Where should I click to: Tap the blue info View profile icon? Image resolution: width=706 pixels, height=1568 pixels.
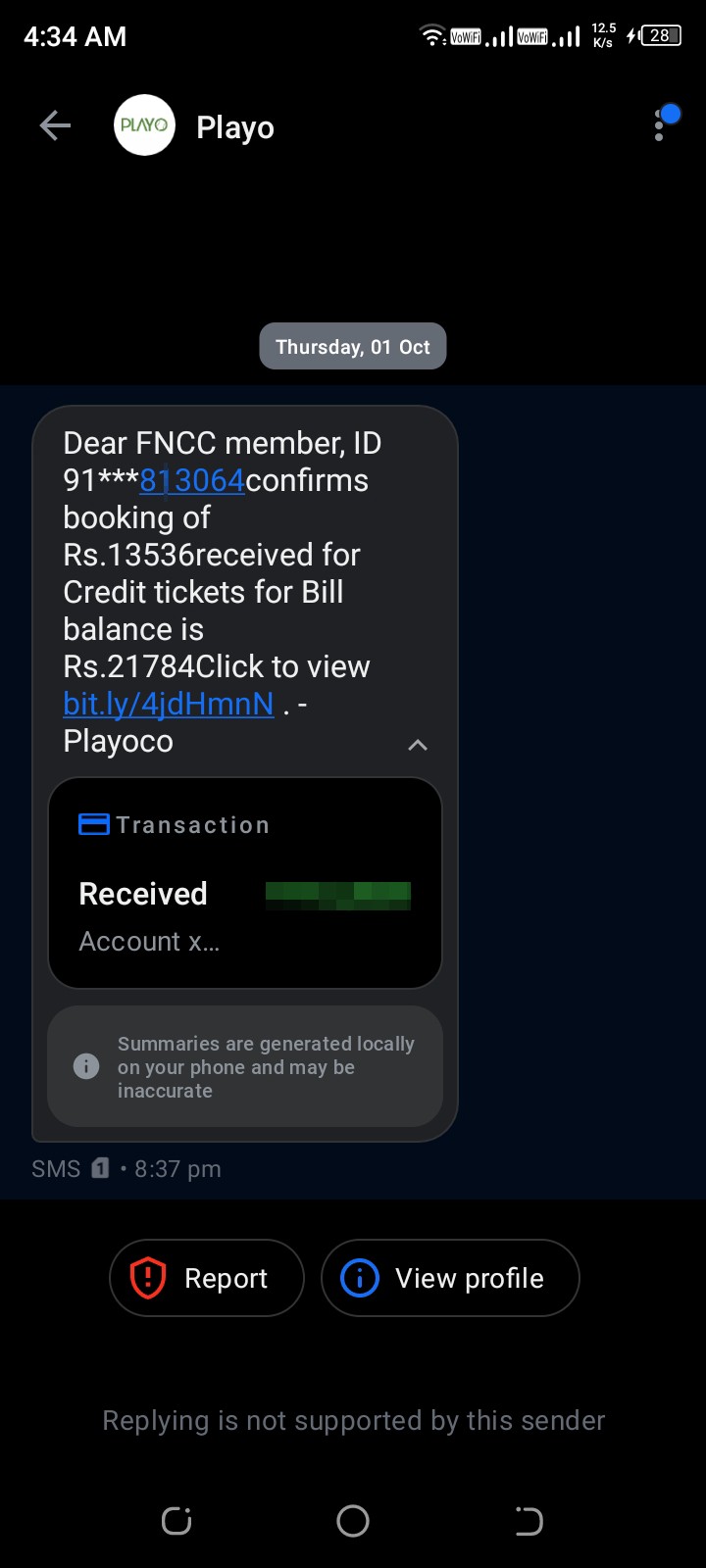point(360,1278)
